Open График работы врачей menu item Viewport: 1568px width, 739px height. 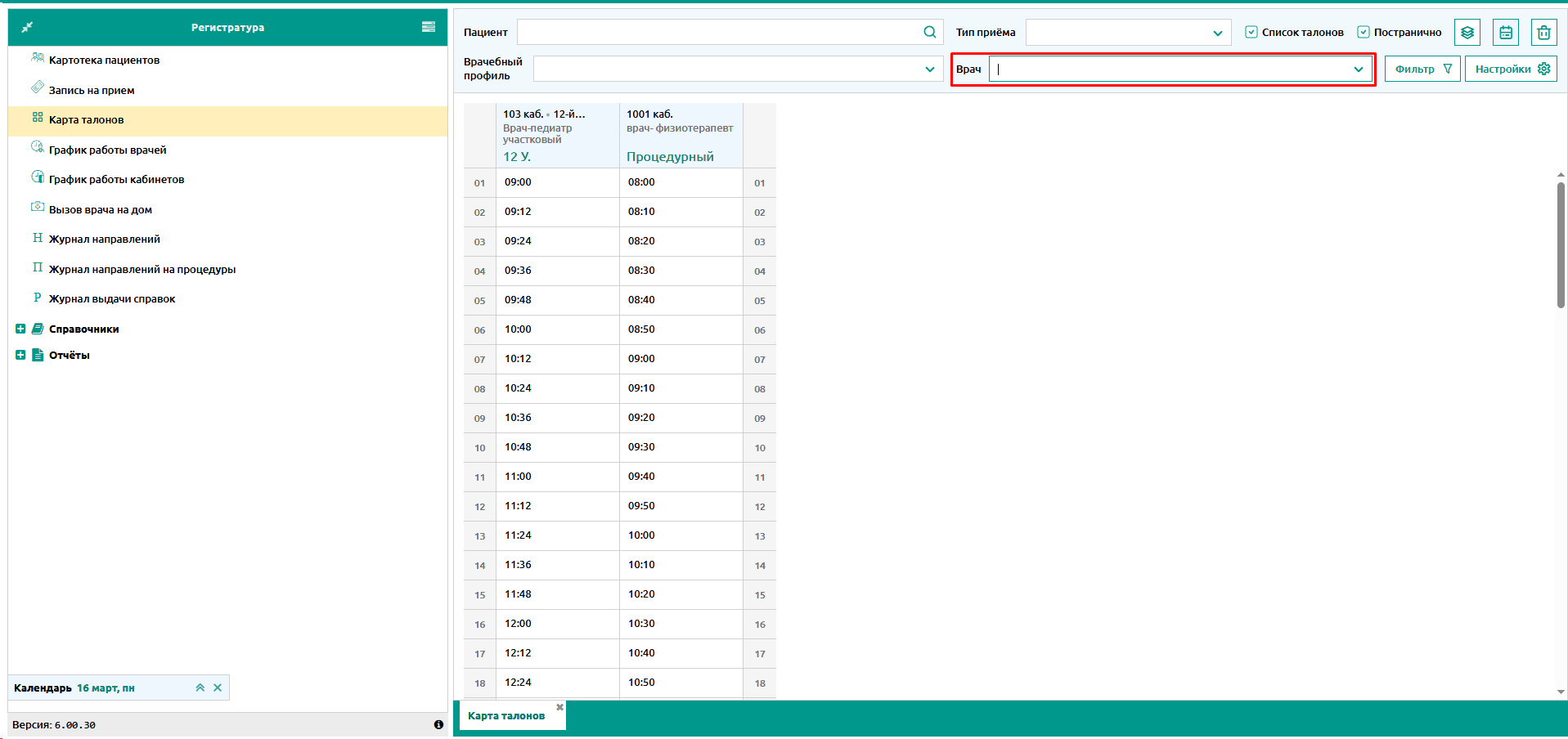(x=107, y=150)
